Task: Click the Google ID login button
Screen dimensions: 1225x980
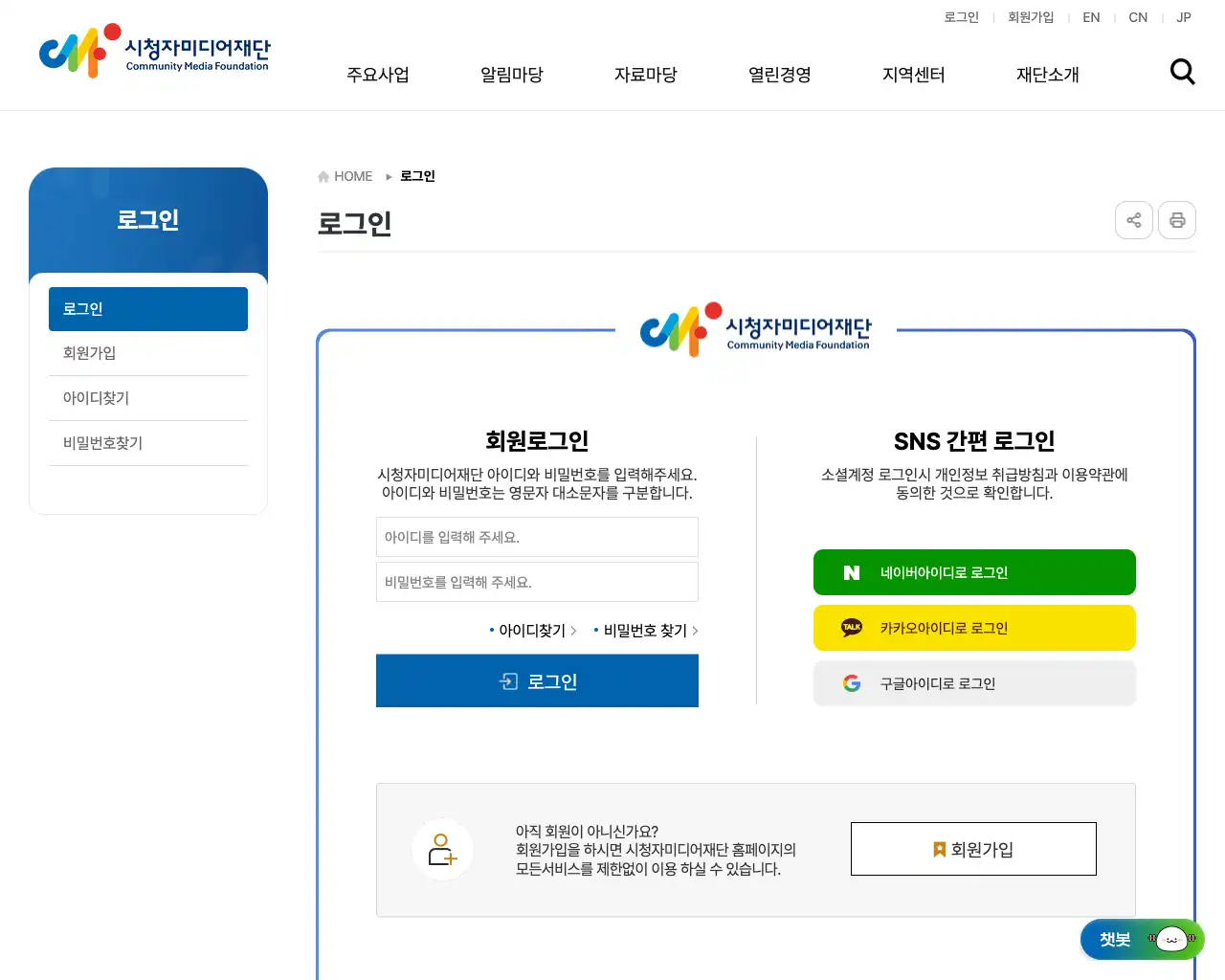Action: tap(974, 683)
